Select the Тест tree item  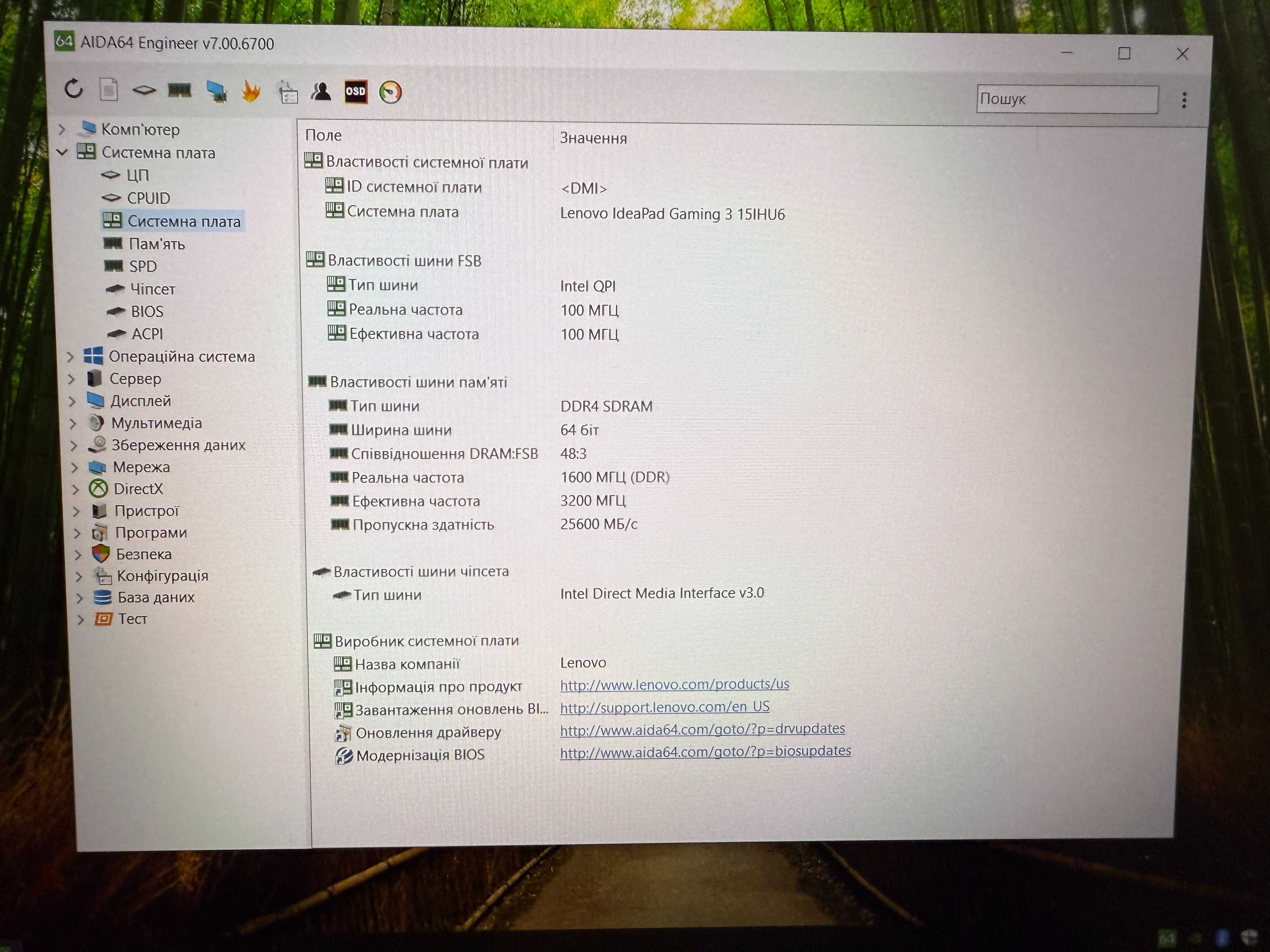pyautogui.click(x=133, y=619)
